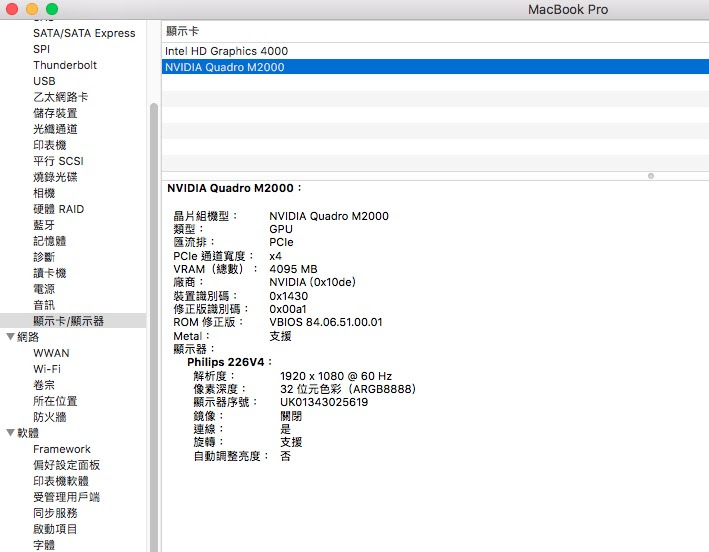Click the Philips 226V4 display heading

pyautogui.click(x=230, y=362)
